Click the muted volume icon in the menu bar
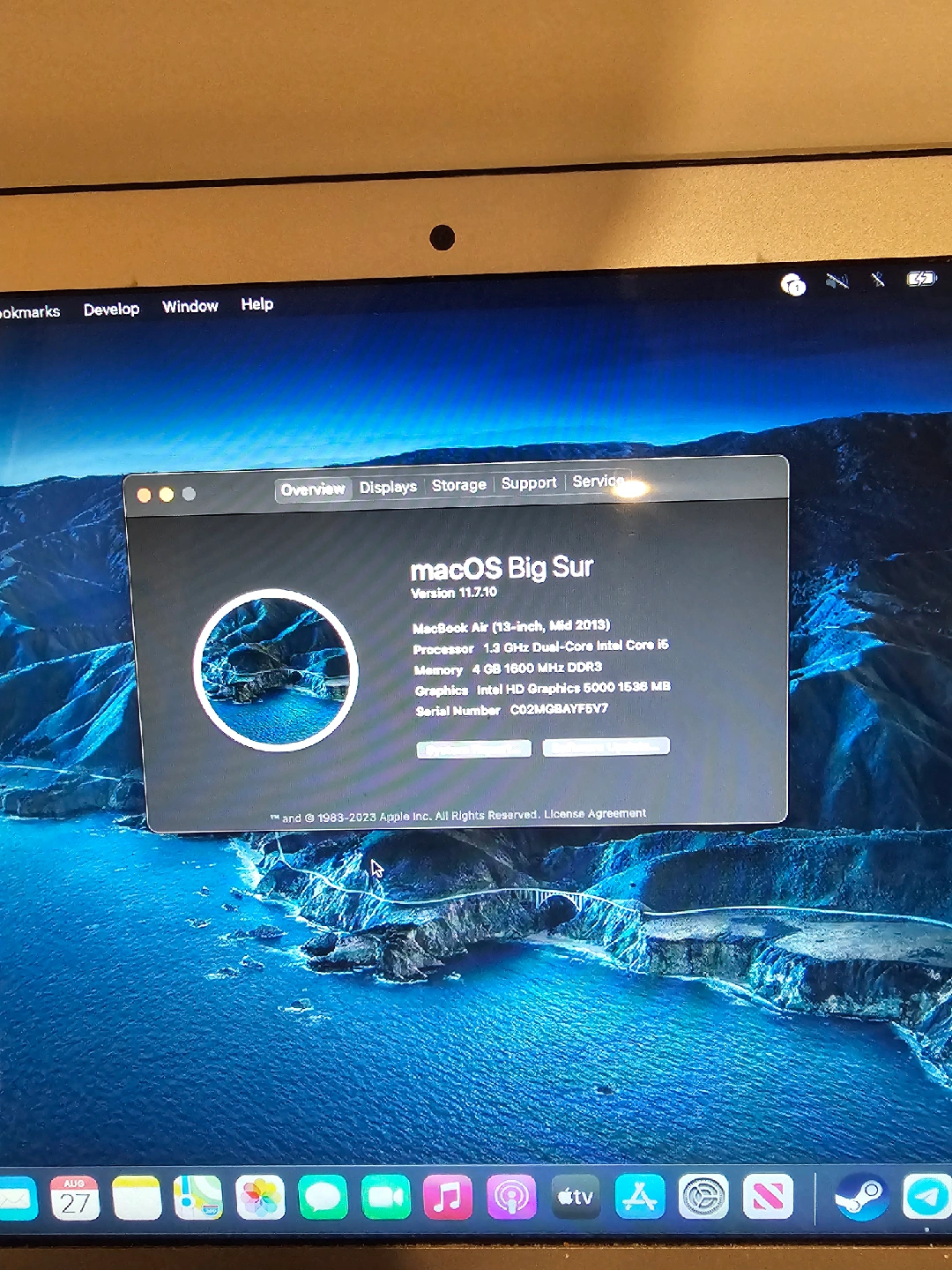 [837, 281]
